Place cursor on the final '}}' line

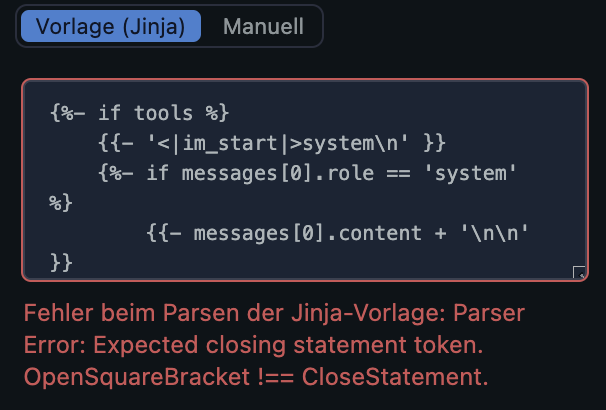(x=61, y=263)
